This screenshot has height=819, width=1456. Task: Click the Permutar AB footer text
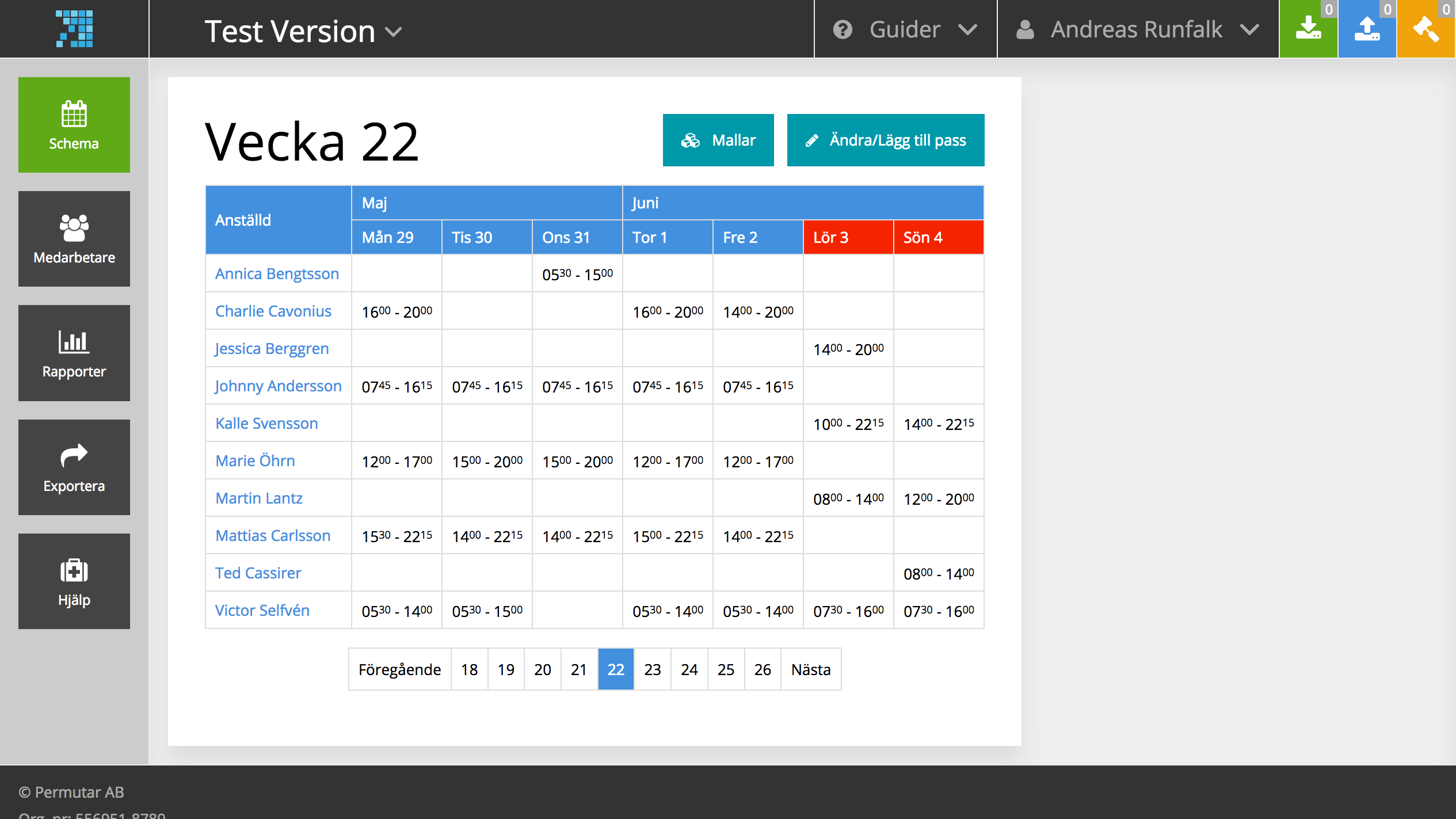71,792
